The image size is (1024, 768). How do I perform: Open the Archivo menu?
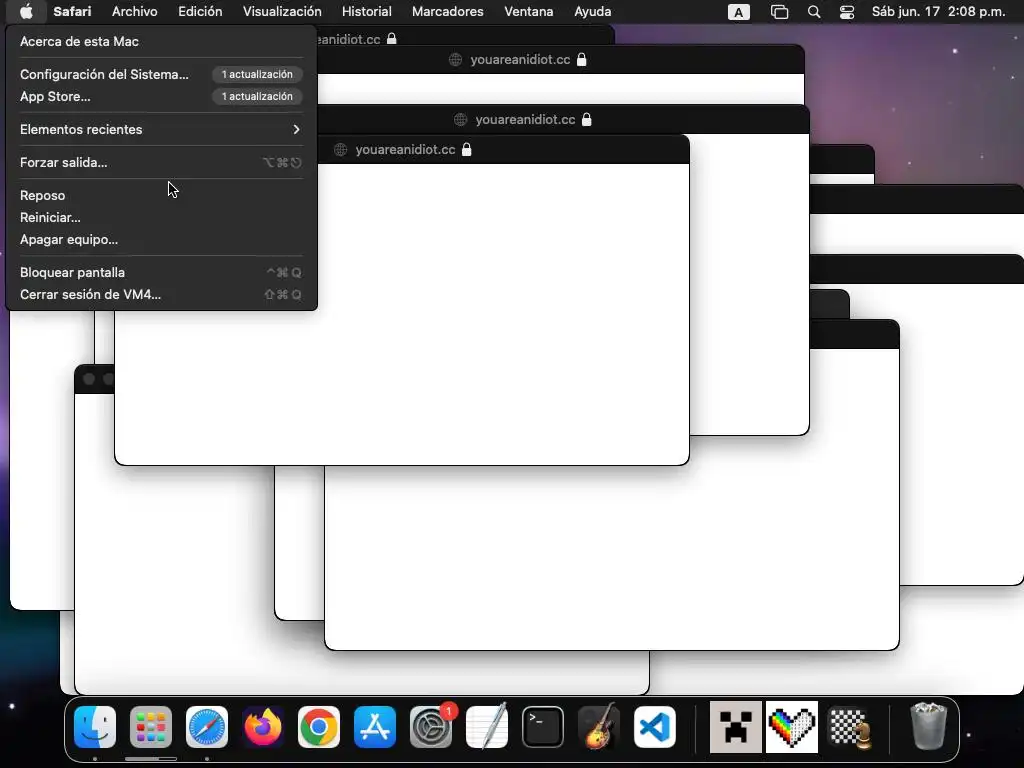point(135,11)
